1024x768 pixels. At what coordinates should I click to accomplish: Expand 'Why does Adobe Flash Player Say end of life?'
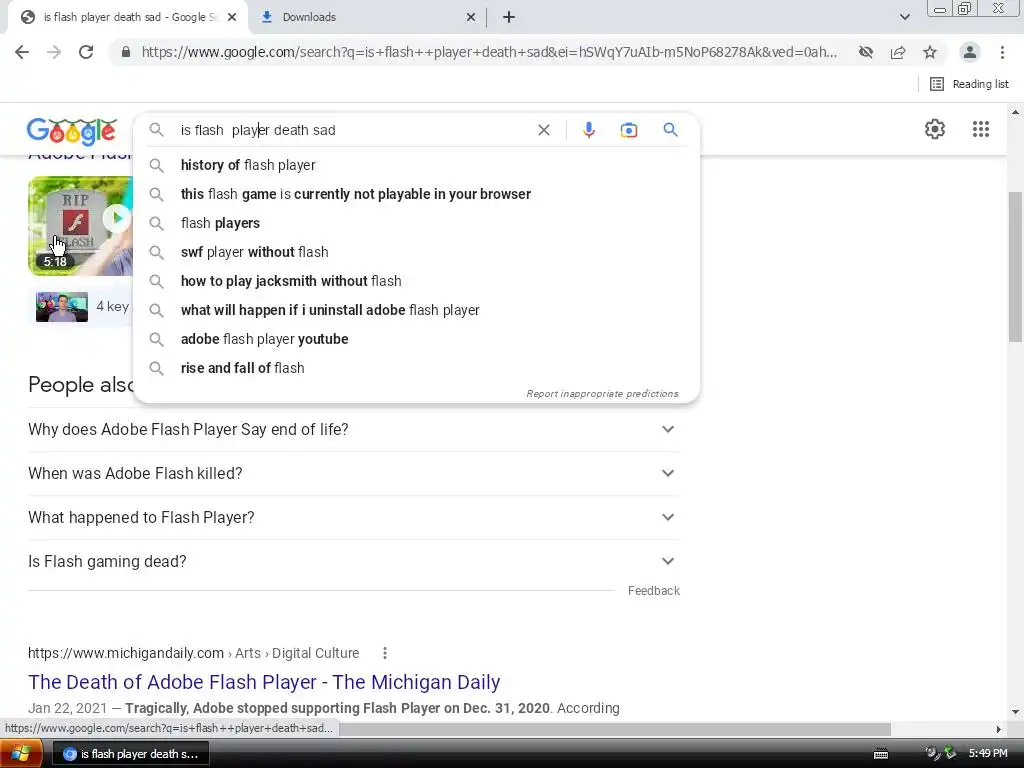[x=353, y=430]
